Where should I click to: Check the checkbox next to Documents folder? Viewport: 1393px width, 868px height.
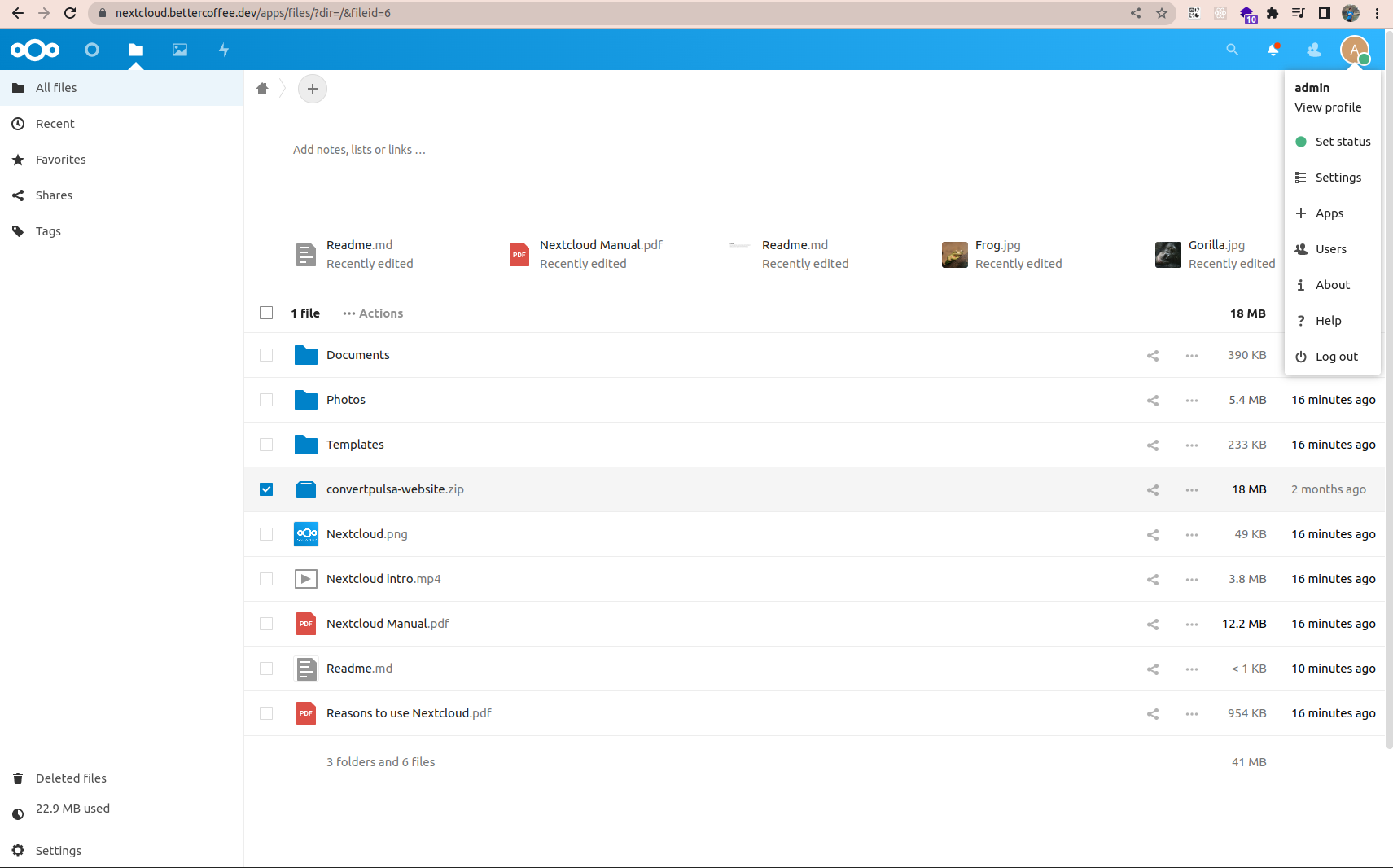(x=266, y=355)
